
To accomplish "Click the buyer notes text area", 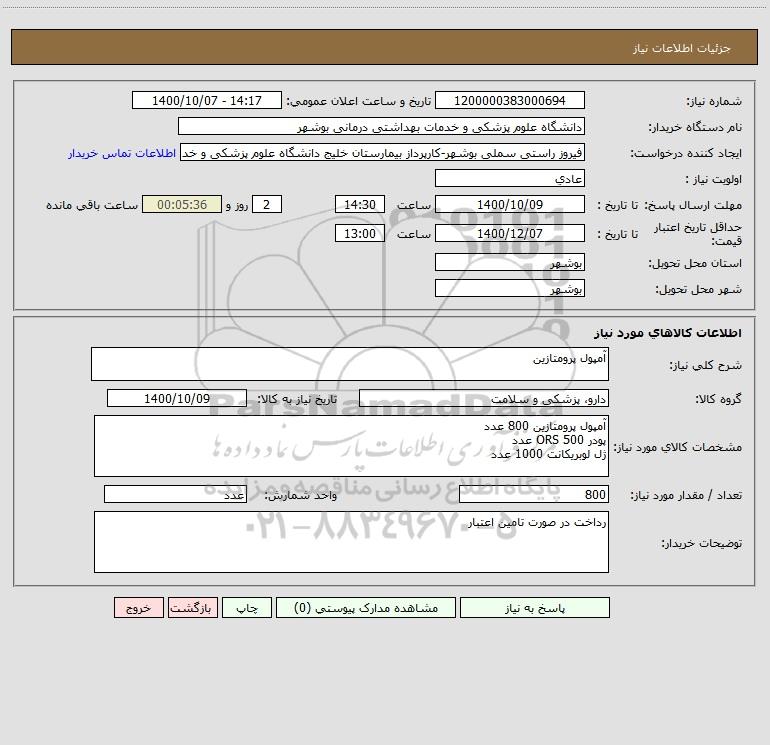I will 351,542.
